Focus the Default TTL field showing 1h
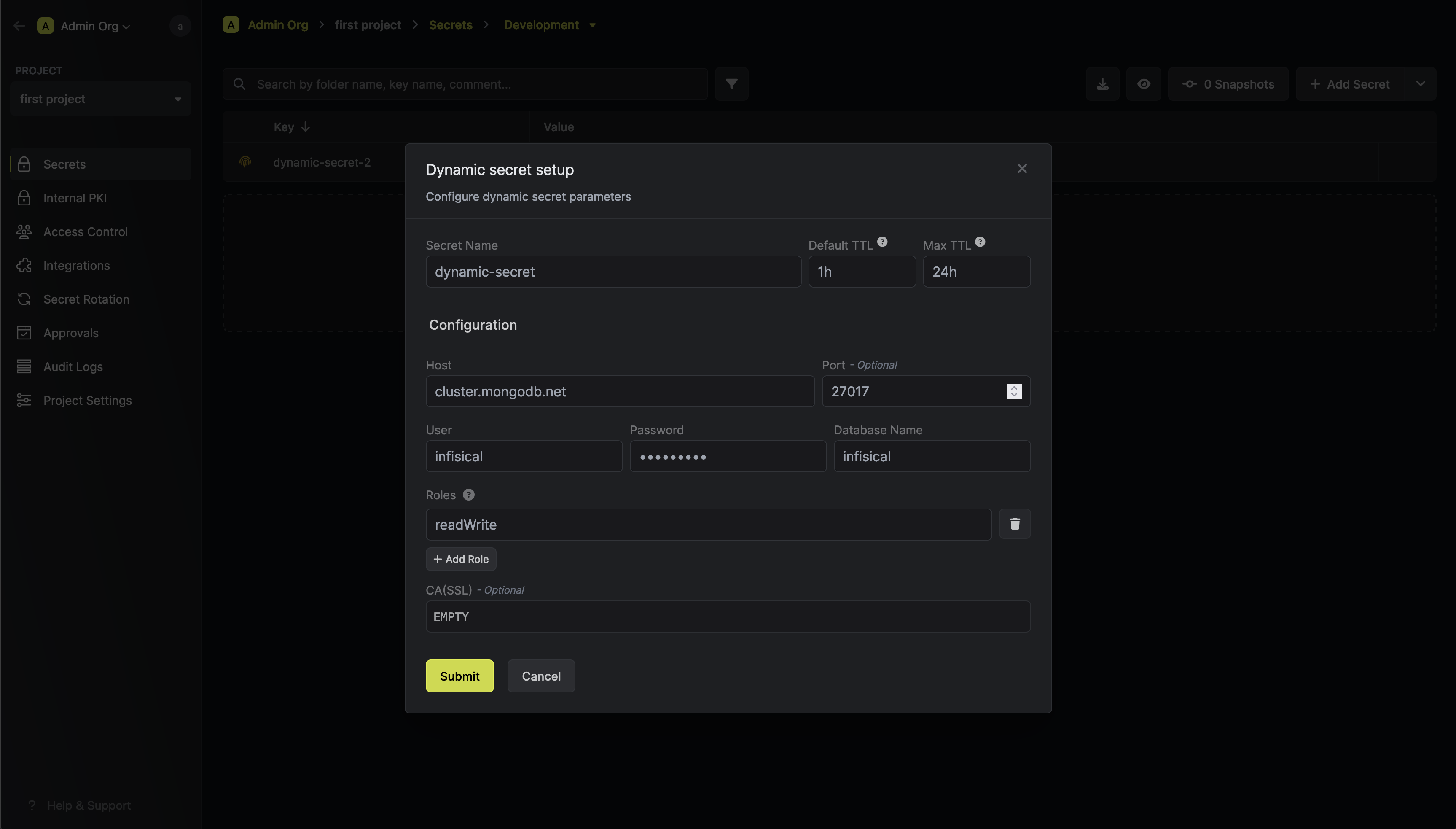1456x829 pixels. [862, 272]
